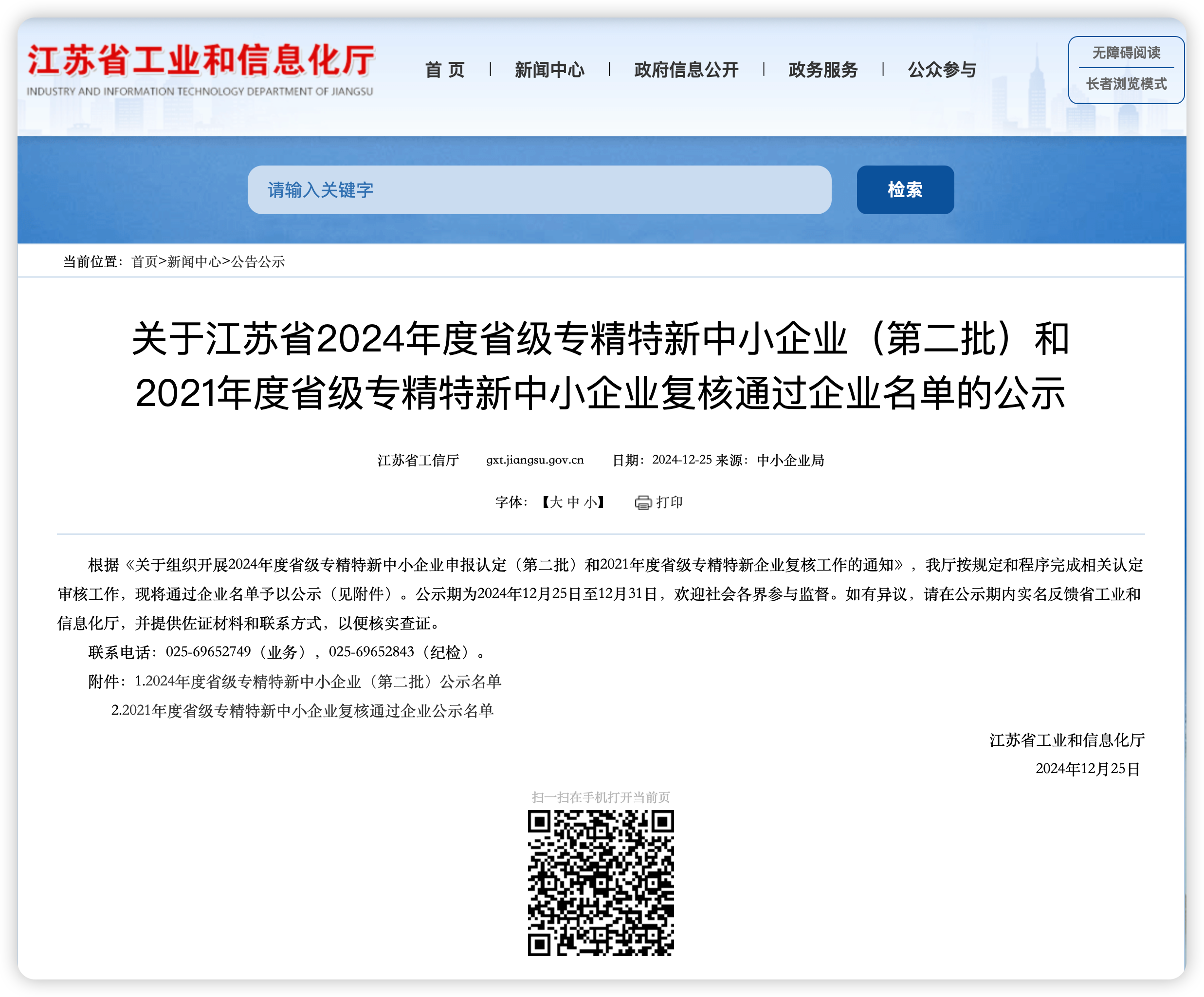This screenshot has width=1204, height=997.
Task: Switch to 长者浏览模式
Action: [1126, 84]
